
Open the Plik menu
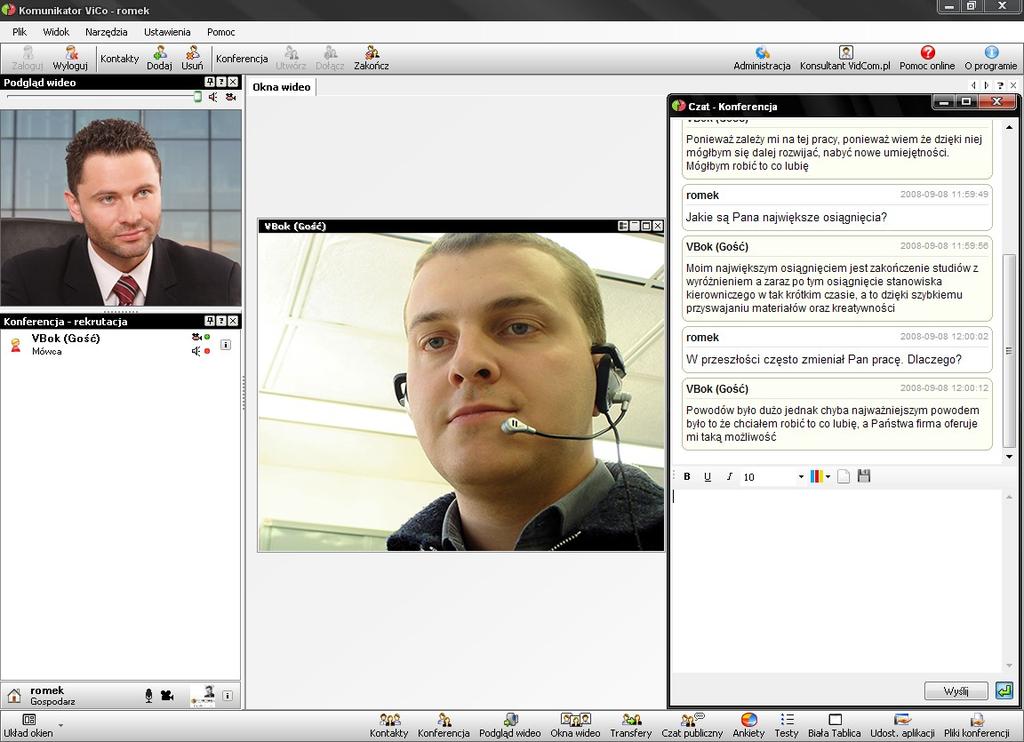(20, 32)
